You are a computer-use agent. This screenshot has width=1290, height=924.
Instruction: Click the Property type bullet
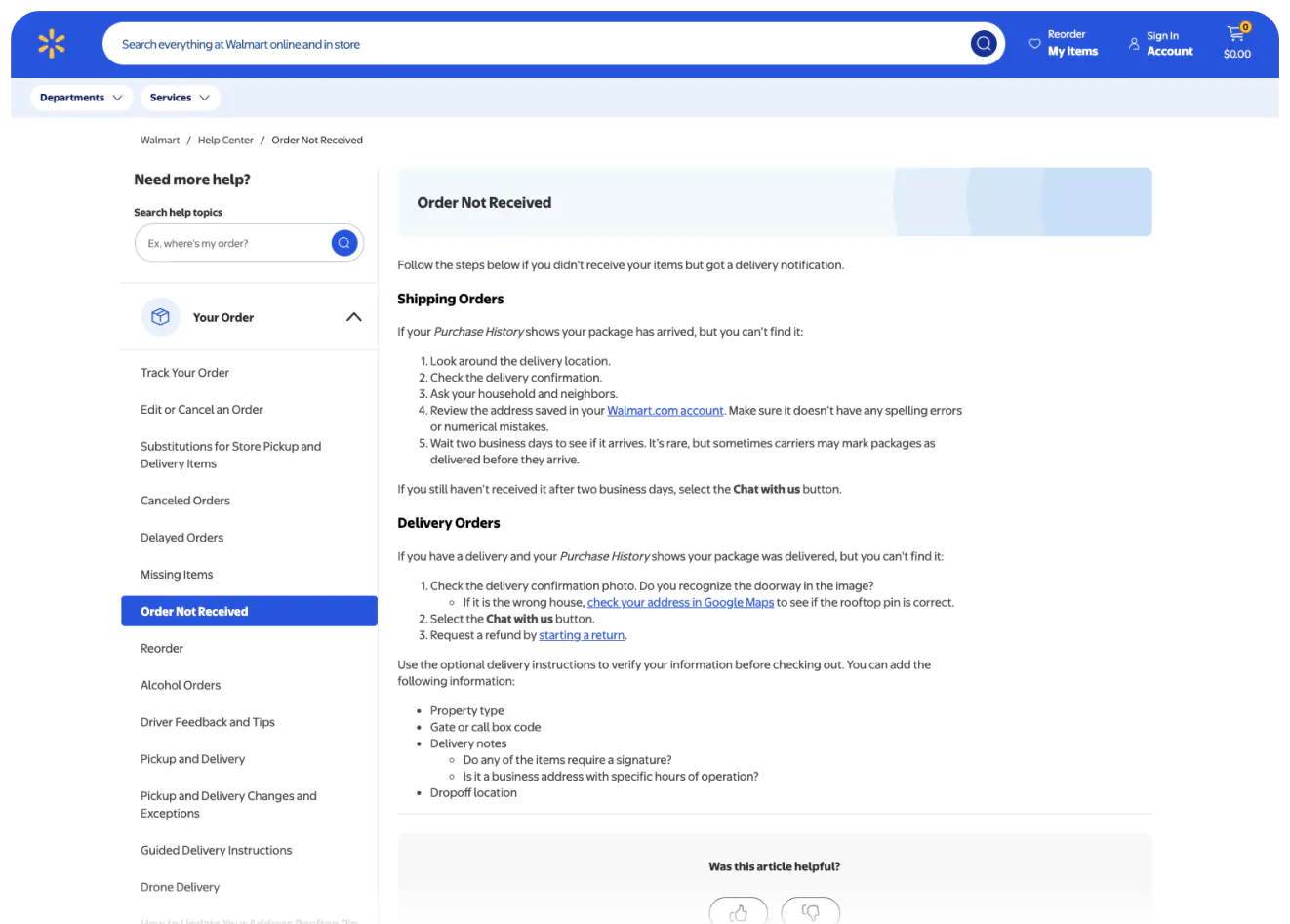(467, 711)
